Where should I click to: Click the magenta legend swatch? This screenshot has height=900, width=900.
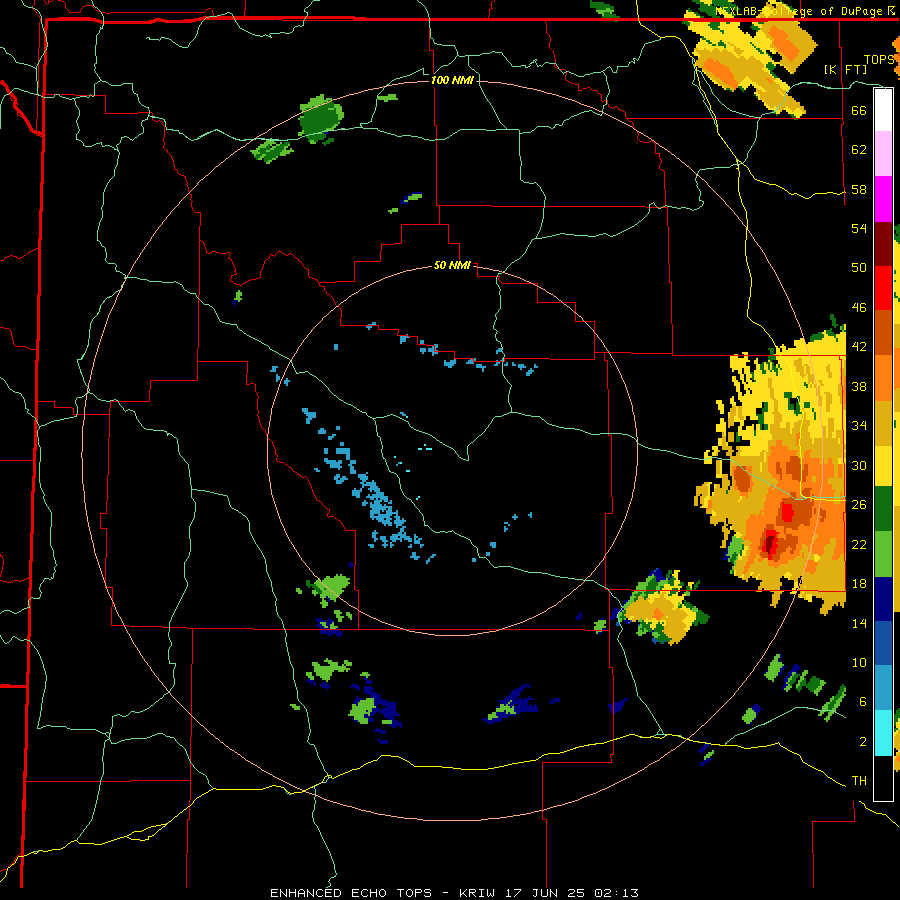(x=883, y=199)
